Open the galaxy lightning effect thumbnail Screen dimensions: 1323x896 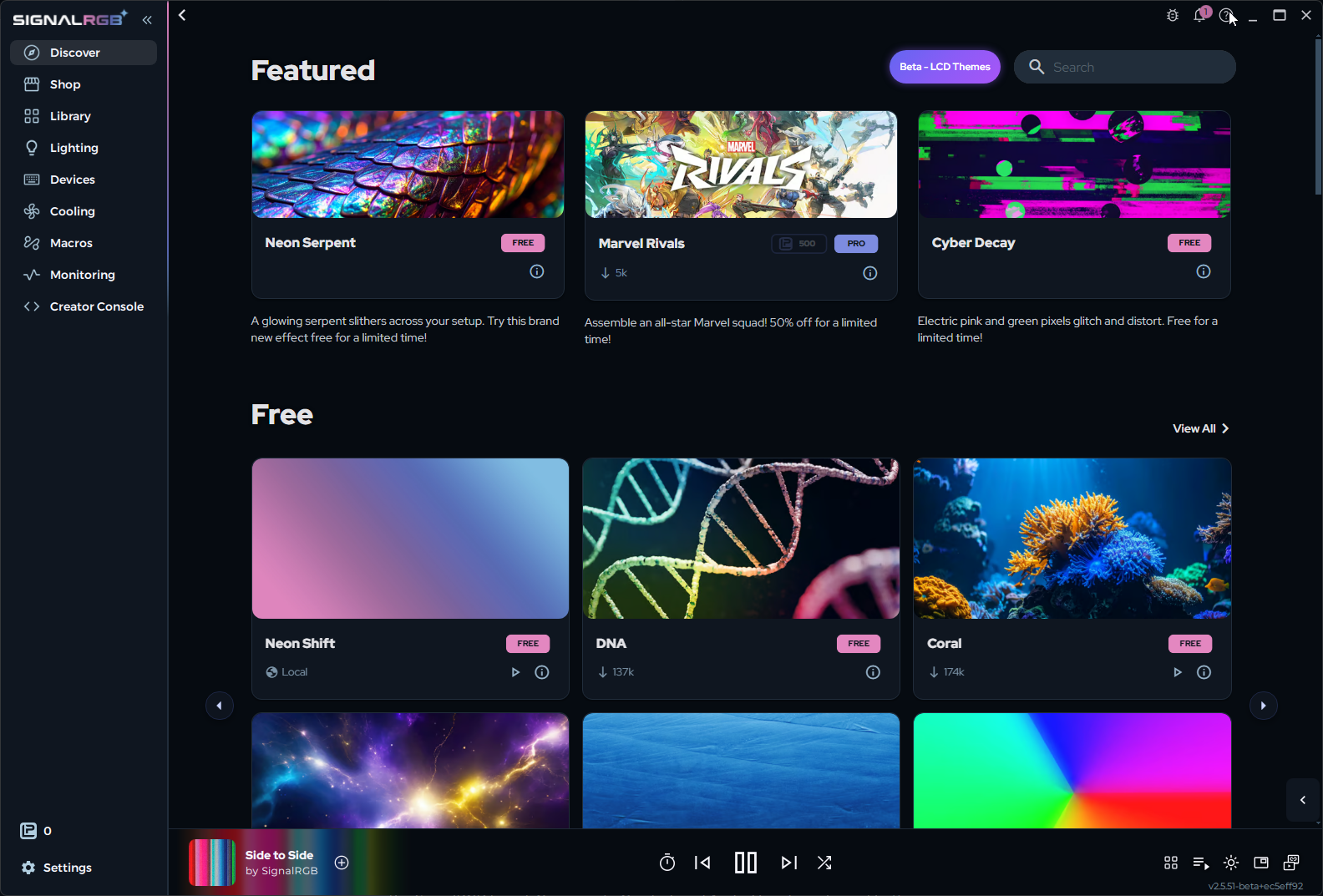pyautogui.click(x=410, y=771)
